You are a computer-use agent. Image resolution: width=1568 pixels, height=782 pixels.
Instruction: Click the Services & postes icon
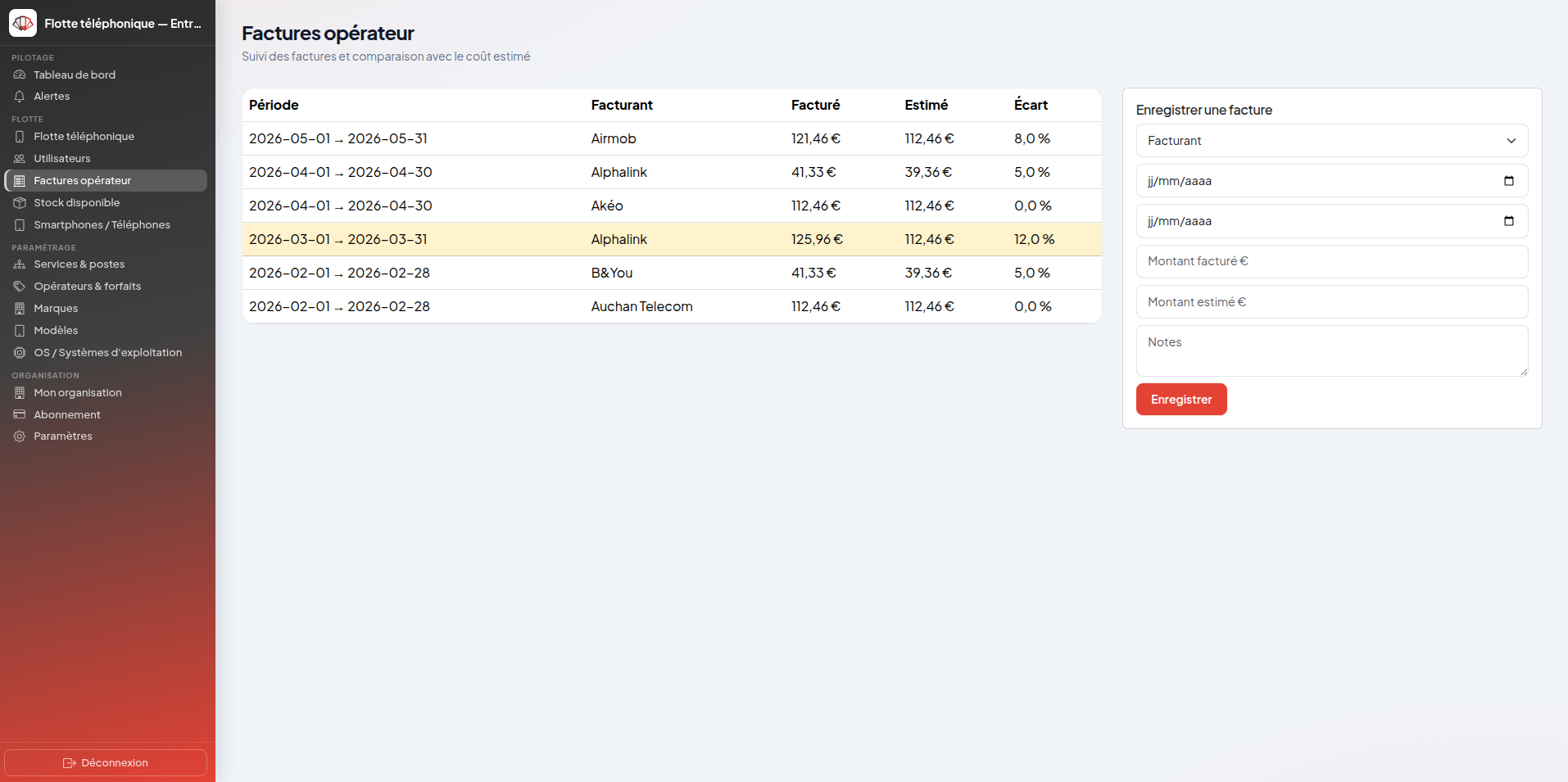[x=20, y=264]
